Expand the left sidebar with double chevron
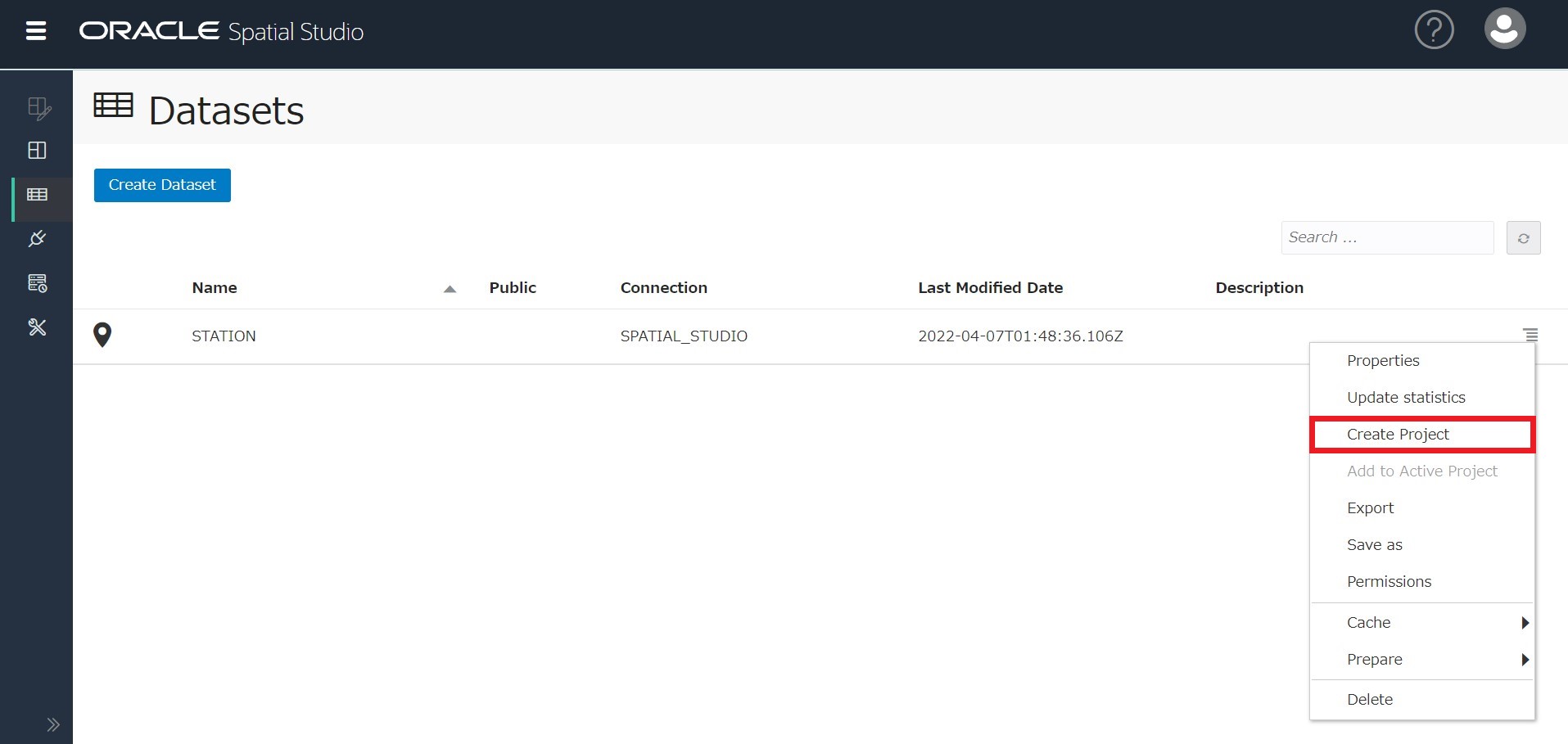The width and height of the screenshot is (1568, 744). (x=53, y=724)
